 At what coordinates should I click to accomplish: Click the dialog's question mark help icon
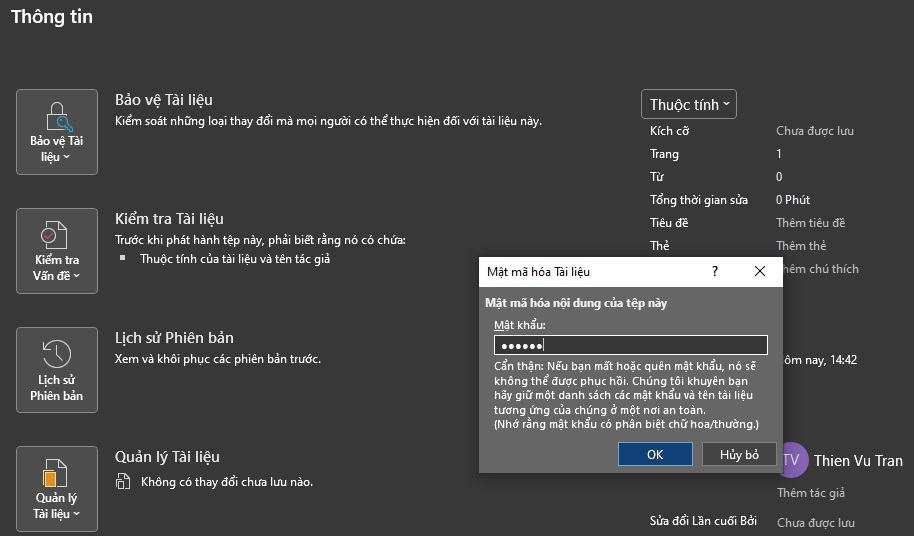(714, 271)
